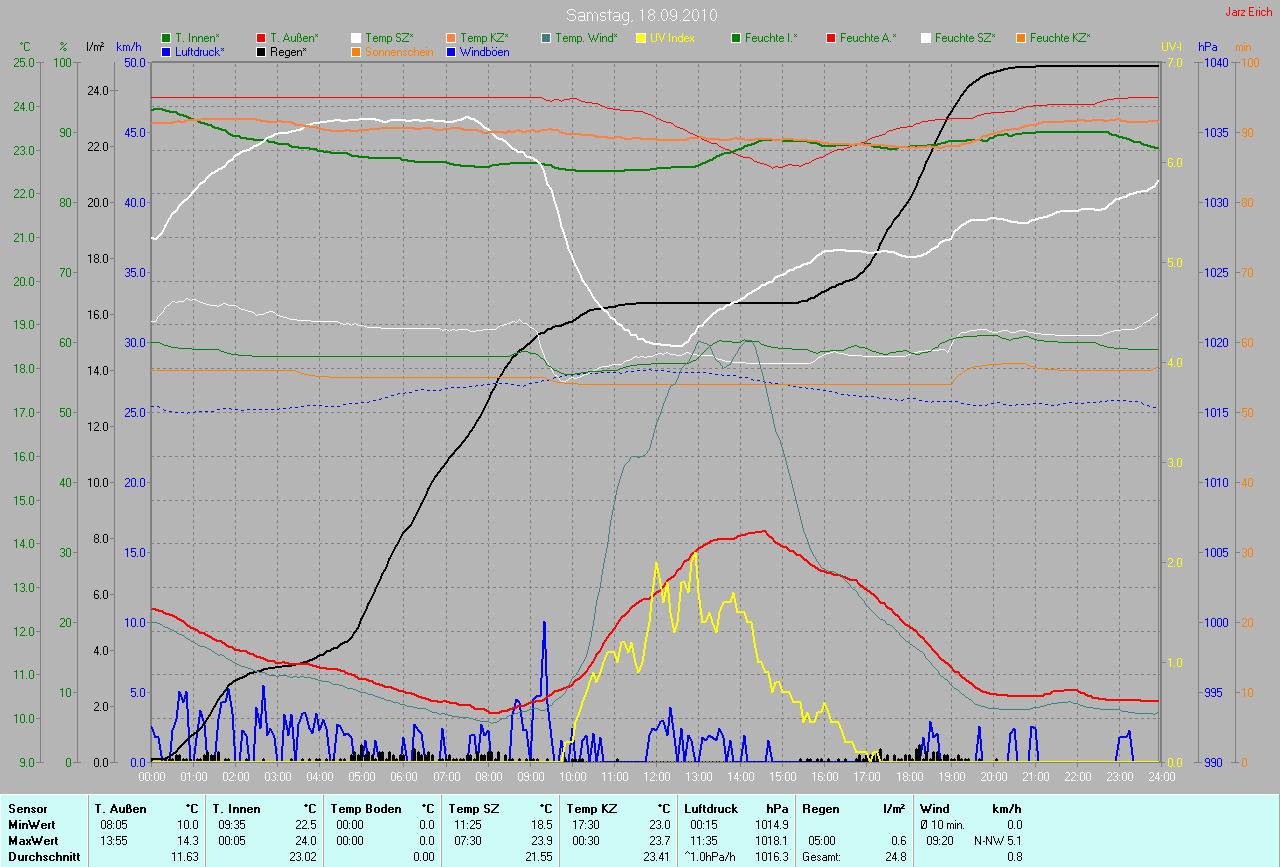Image resolution: width=1280 pixels, height=867 pixels.
Task: Click the rain total value 24.8
Action: click(x=896, y=856)
